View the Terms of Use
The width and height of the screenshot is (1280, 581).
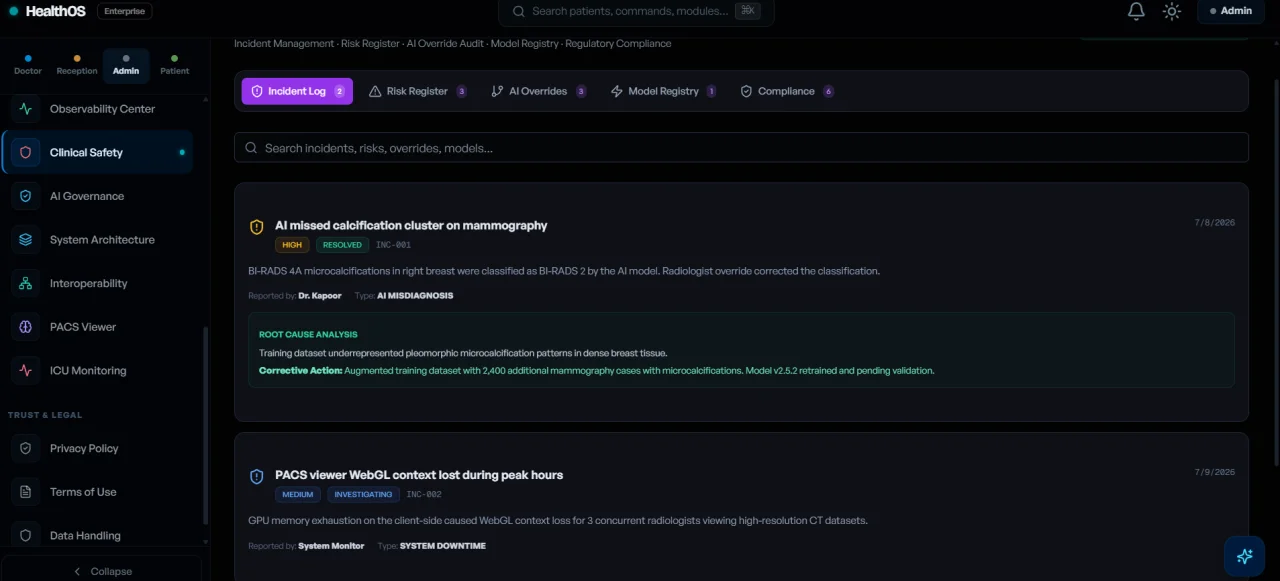click(97, 492)
